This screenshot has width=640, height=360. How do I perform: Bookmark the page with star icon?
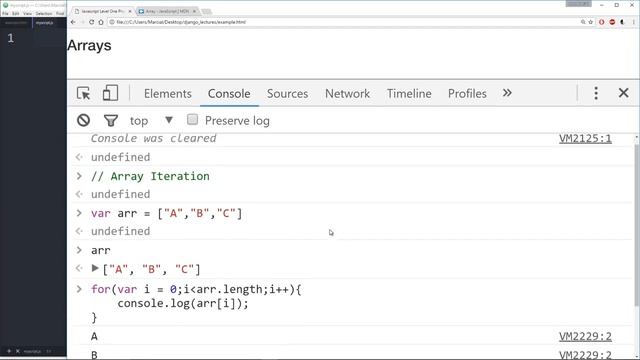(591, 22)
